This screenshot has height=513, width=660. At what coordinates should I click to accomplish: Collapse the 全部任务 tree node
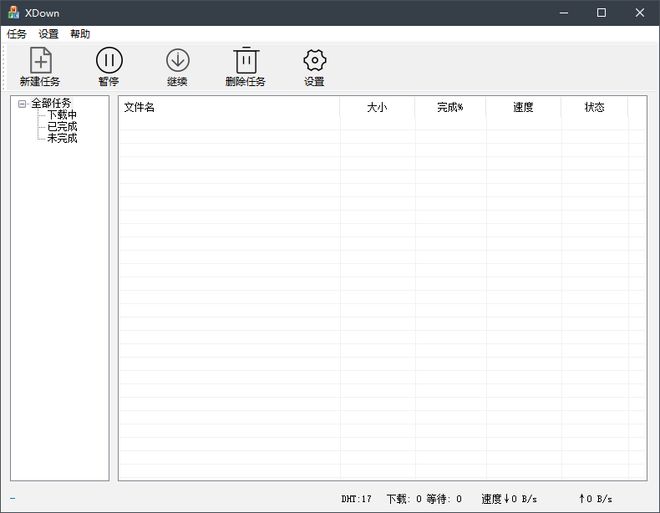pyautogui.click(x=22, y=104)
